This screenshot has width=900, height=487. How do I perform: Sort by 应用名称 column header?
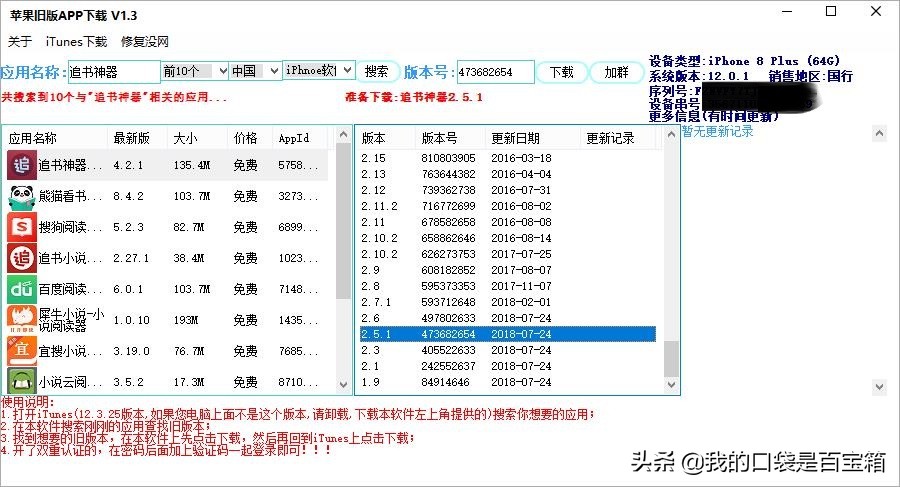tap(56, 138)
